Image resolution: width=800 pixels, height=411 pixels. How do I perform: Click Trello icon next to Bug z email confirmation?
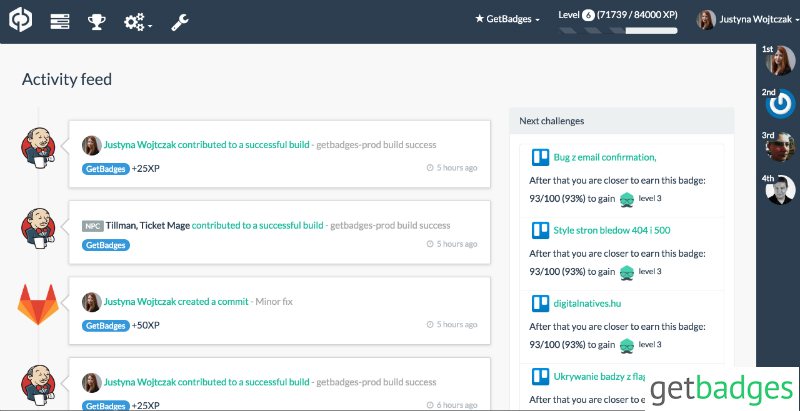(x=540, y=157)
